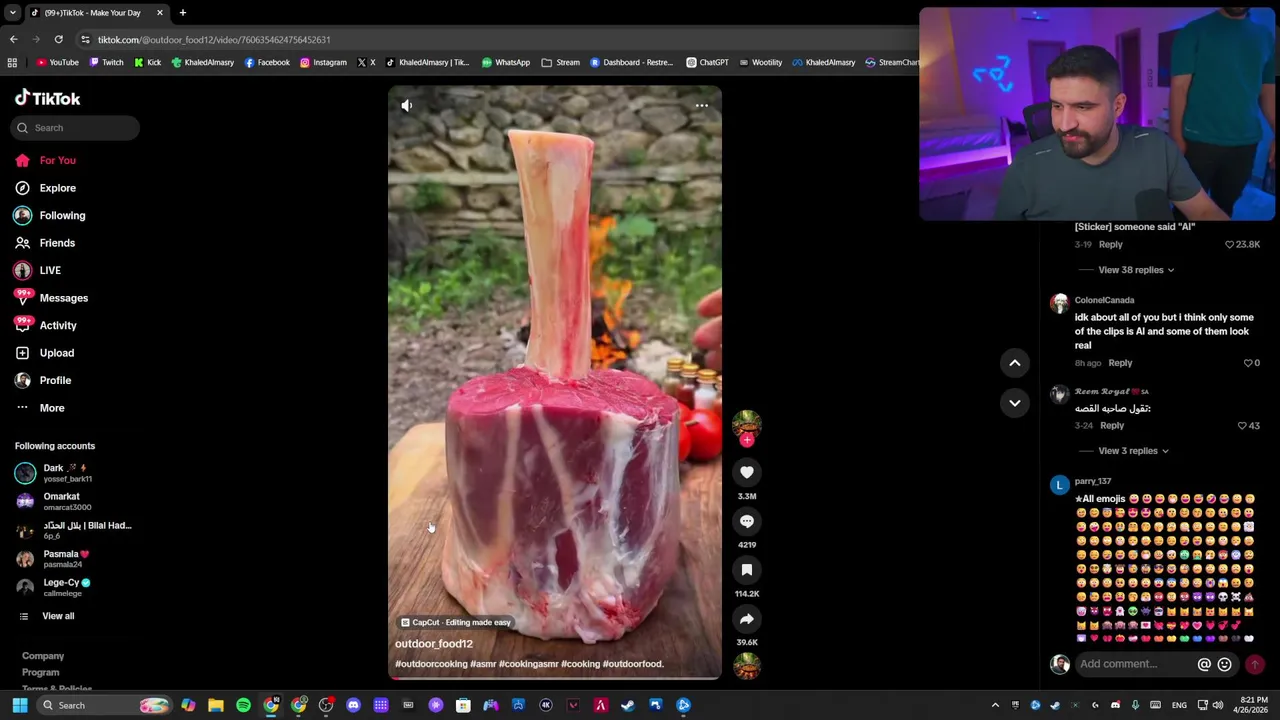Open the Following feed
The height and width of the screenshot is (720, 1280).
pyautogui.click(x=50, y=215)
